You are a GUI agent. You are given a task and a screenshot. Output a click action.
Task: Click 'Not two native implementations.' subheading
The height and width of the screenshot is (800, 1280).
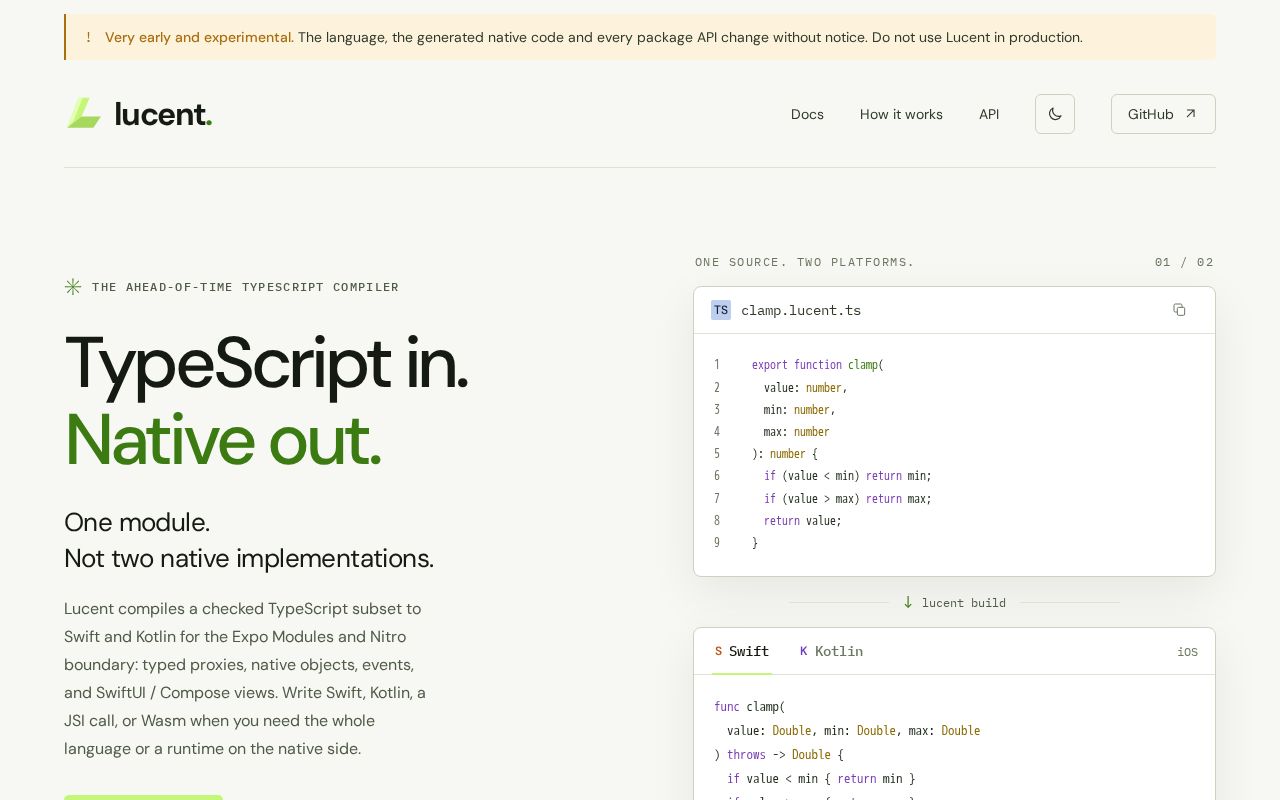[x=249, y=558]
